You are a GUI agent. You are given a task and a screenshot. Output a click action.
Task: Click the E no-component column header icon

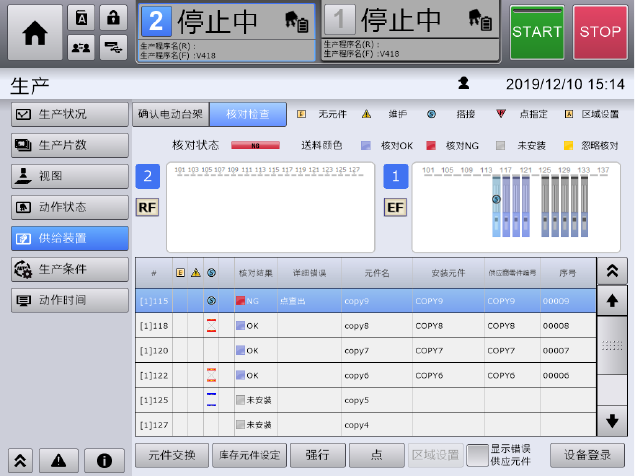point(180,273)
